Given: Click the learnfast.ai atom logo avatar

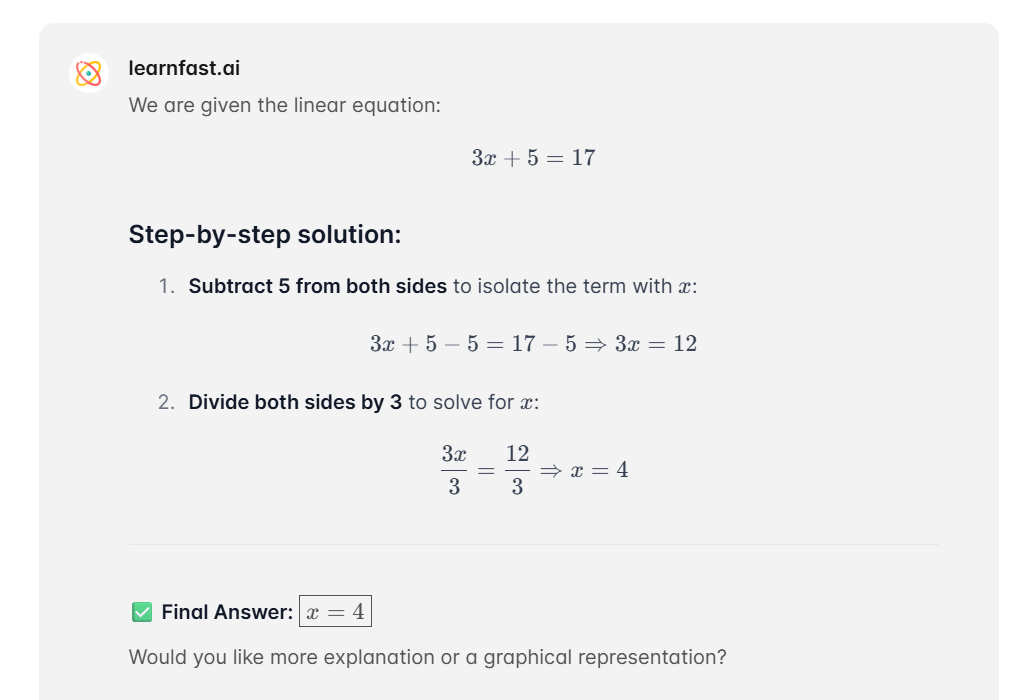Looking at the screenshot, I should (x=89, y=73).
